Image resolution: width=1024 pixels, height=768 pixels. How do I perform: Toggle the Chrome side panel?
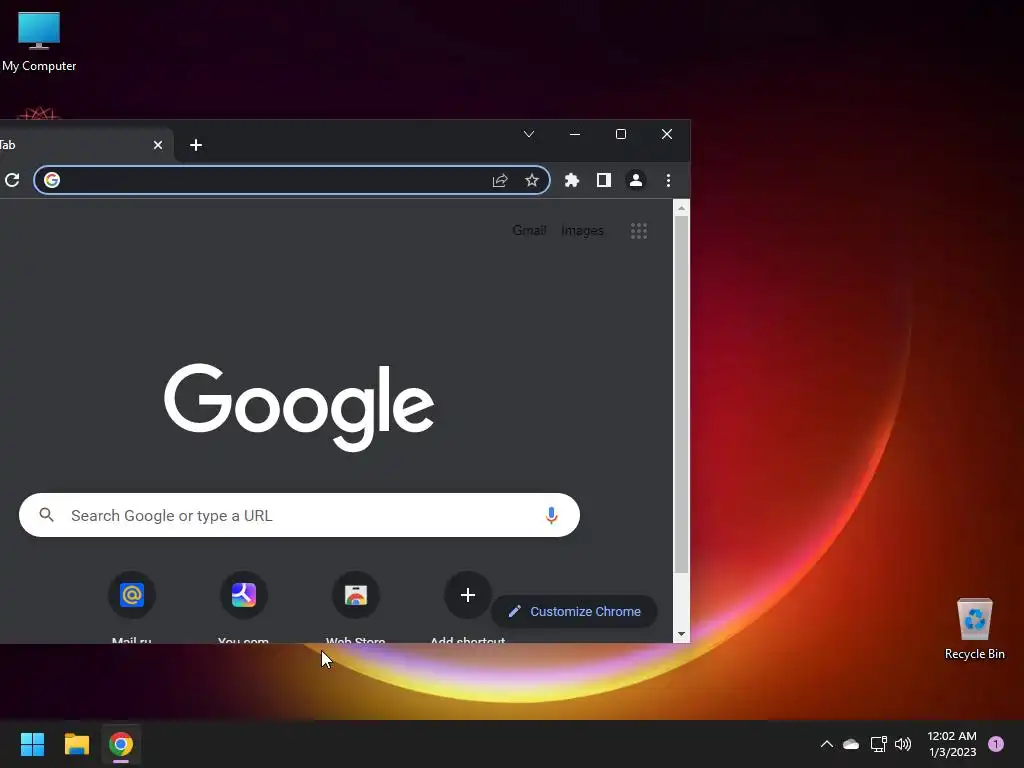tap(603, 180)
